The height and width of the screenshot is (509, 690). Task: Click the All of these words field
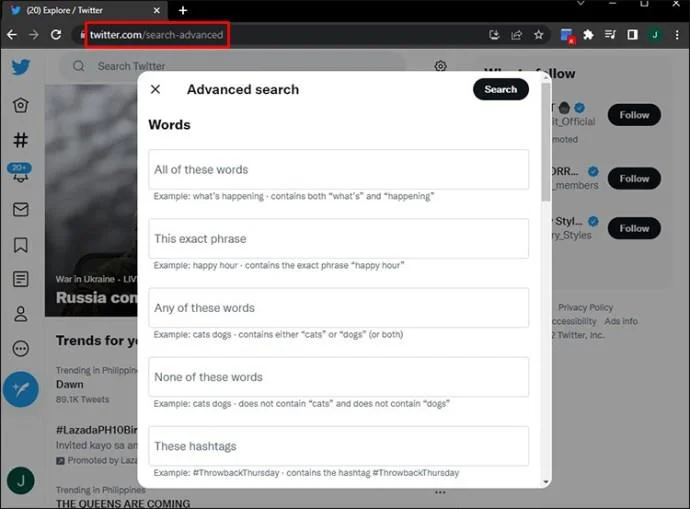338,169
